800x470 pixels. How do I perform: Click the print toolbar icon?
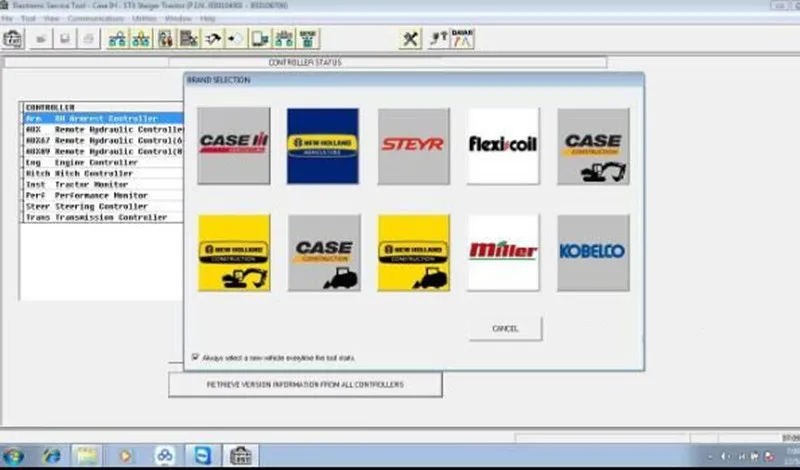point(88,39)
